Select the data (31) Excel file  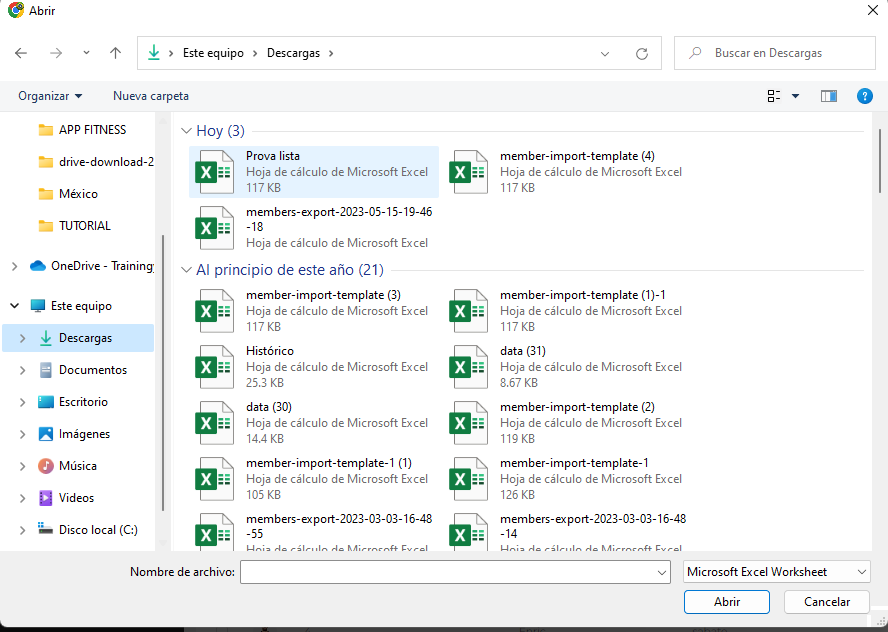pos(568,367)
